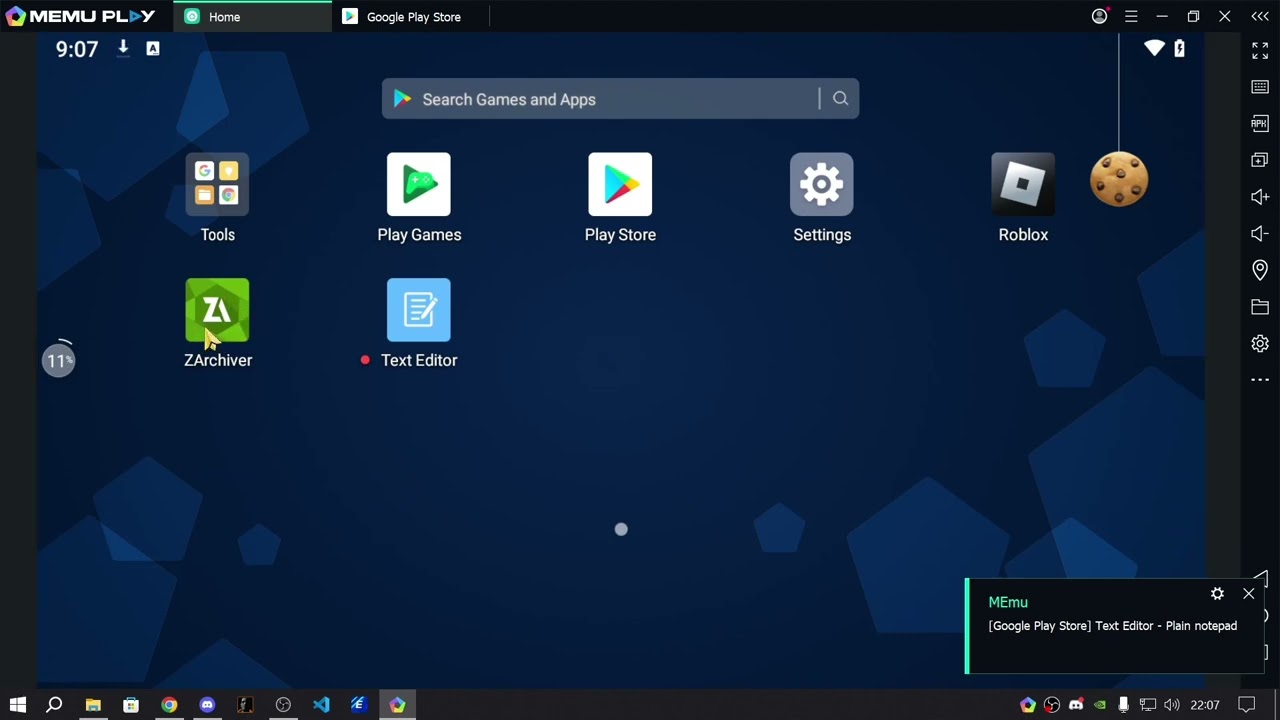Install APK from sidebar
Viewport: 1280px width, 720px height.
pyautogui.click(x=1260, y=123)
